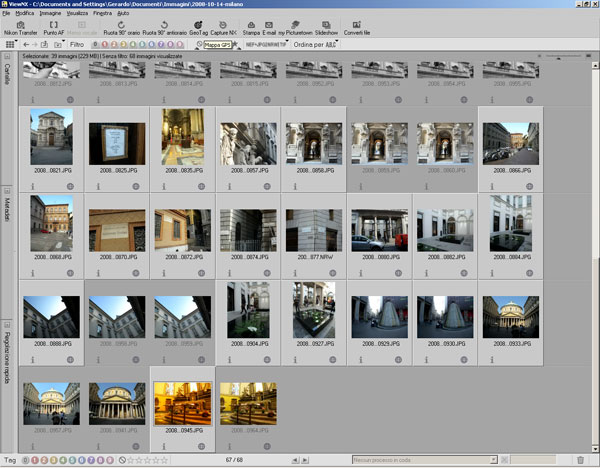
Task: Filter by yellow label 3 in toolbar
Action: (123, 45)
